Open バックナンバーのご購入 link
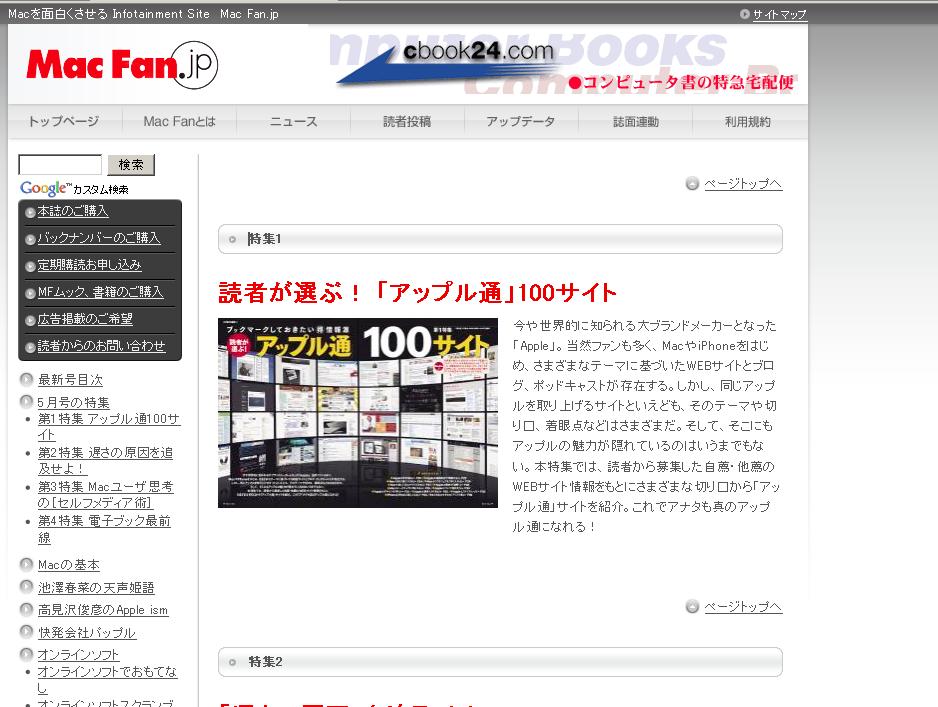The image size is (938, 707). coord(99,238)
